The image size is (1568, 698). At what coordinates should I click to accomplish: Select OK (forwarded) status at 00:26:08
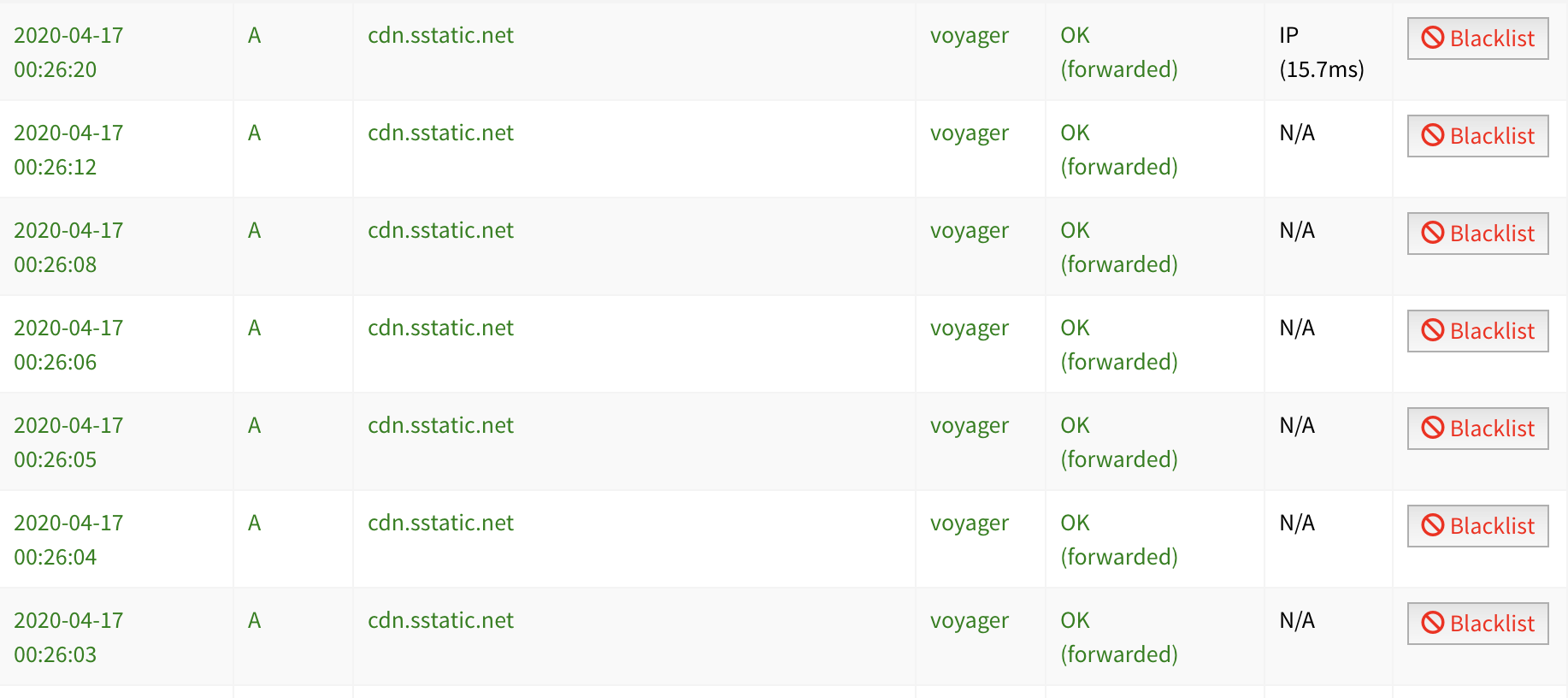click(1119, 247)
